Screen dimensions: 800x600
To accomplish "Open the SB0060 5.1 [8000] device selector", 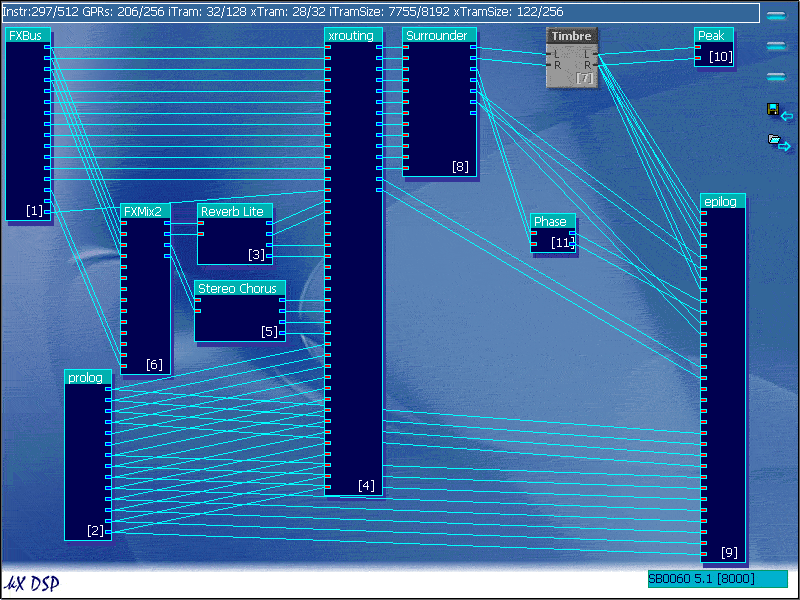I will (x=717, y=579).
